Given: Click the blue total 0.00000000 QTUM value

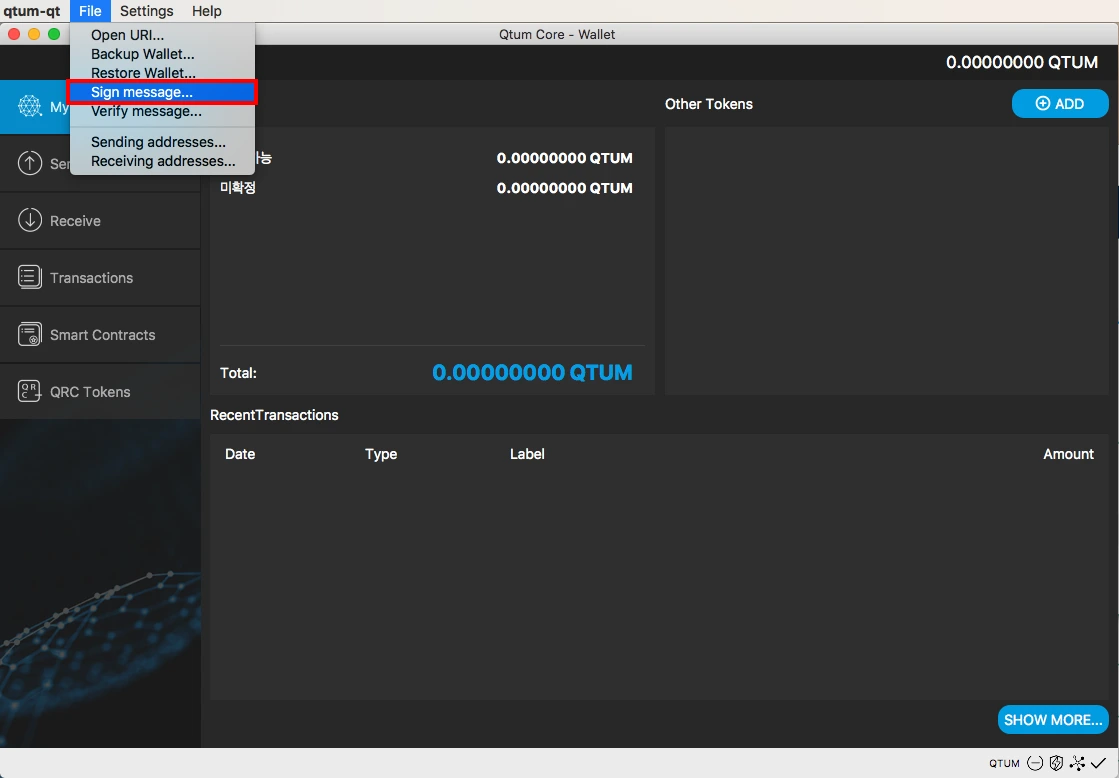Looking at the screenshot, I should (x=532, y=373).
